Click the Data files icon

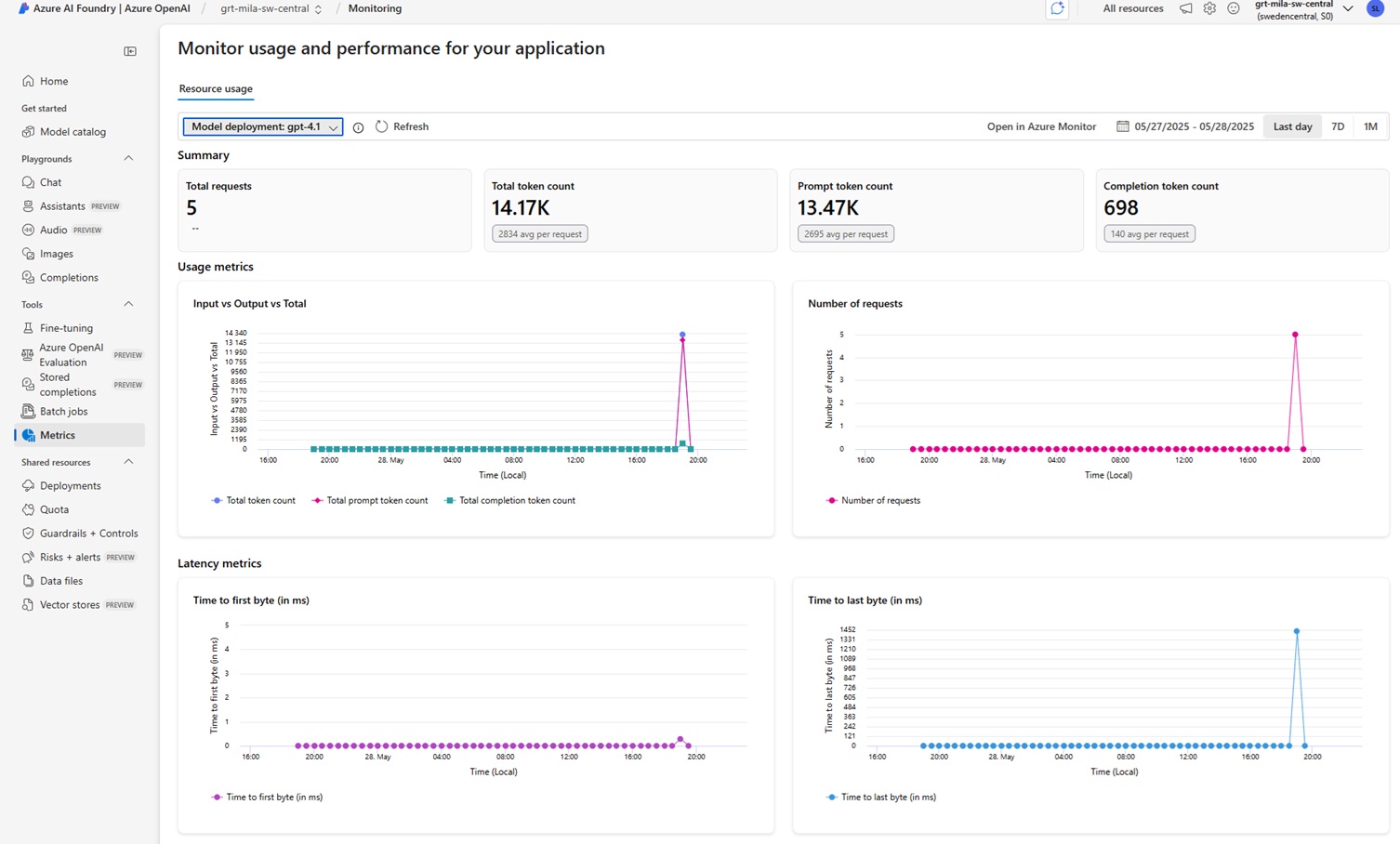coord(28,581)
